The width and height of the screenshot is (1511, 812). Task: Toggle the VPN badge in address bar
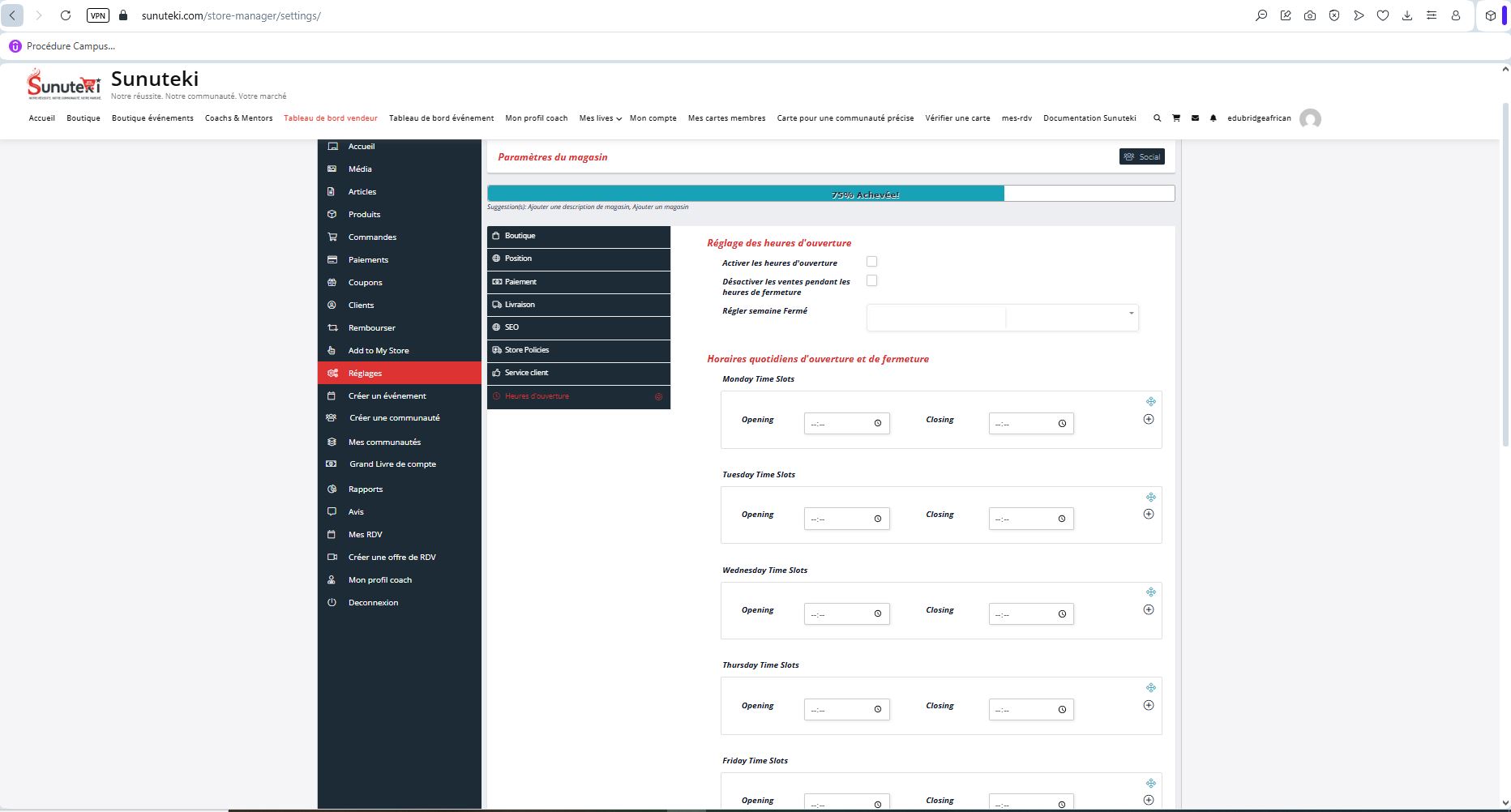pos(98,15)
